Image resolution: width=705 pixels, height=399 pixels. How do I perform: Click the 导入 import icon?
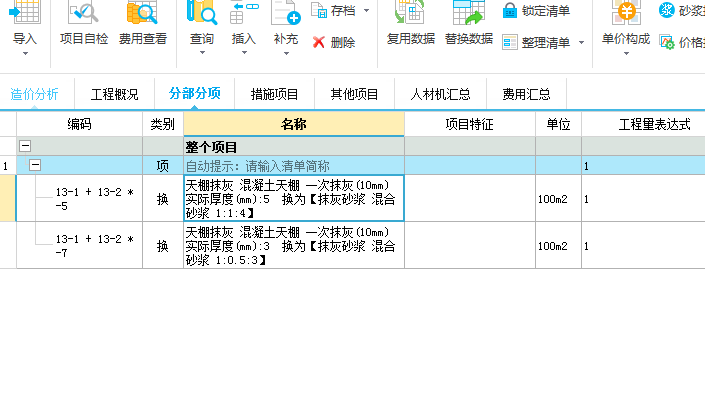(x=25, y=13)
